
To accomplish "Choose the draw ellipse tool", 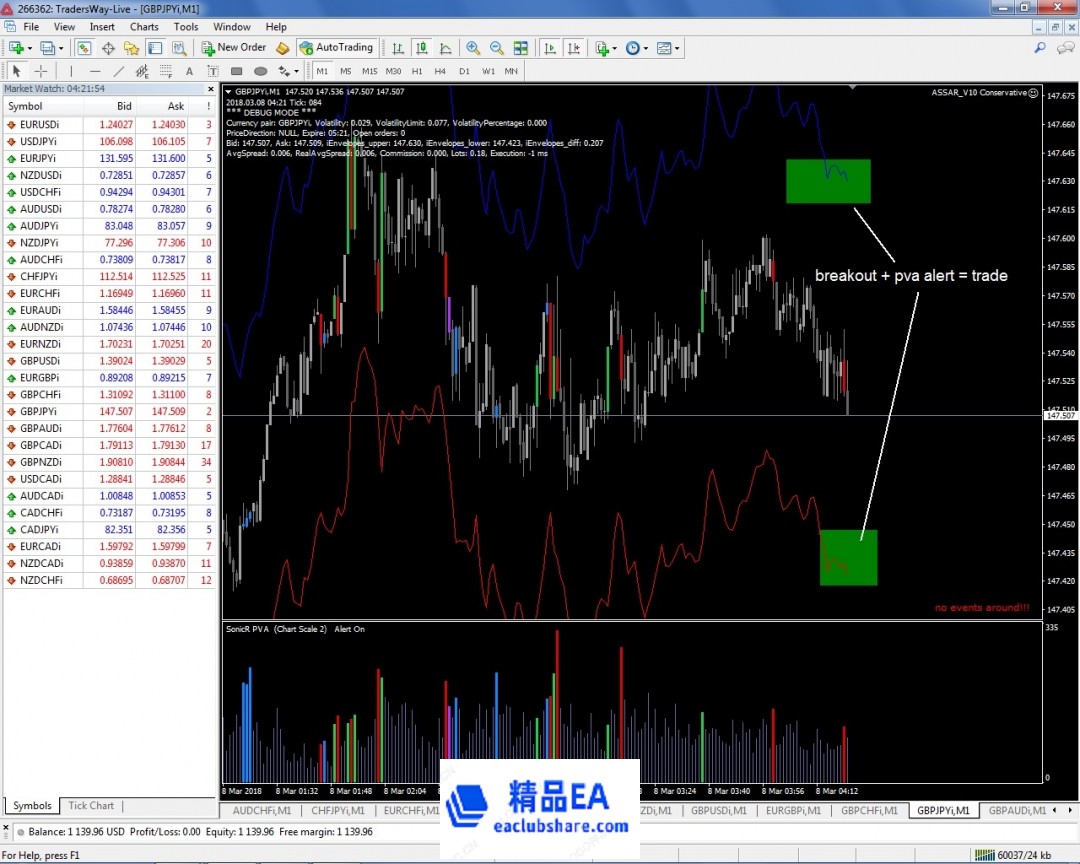I will click(261, 71).
